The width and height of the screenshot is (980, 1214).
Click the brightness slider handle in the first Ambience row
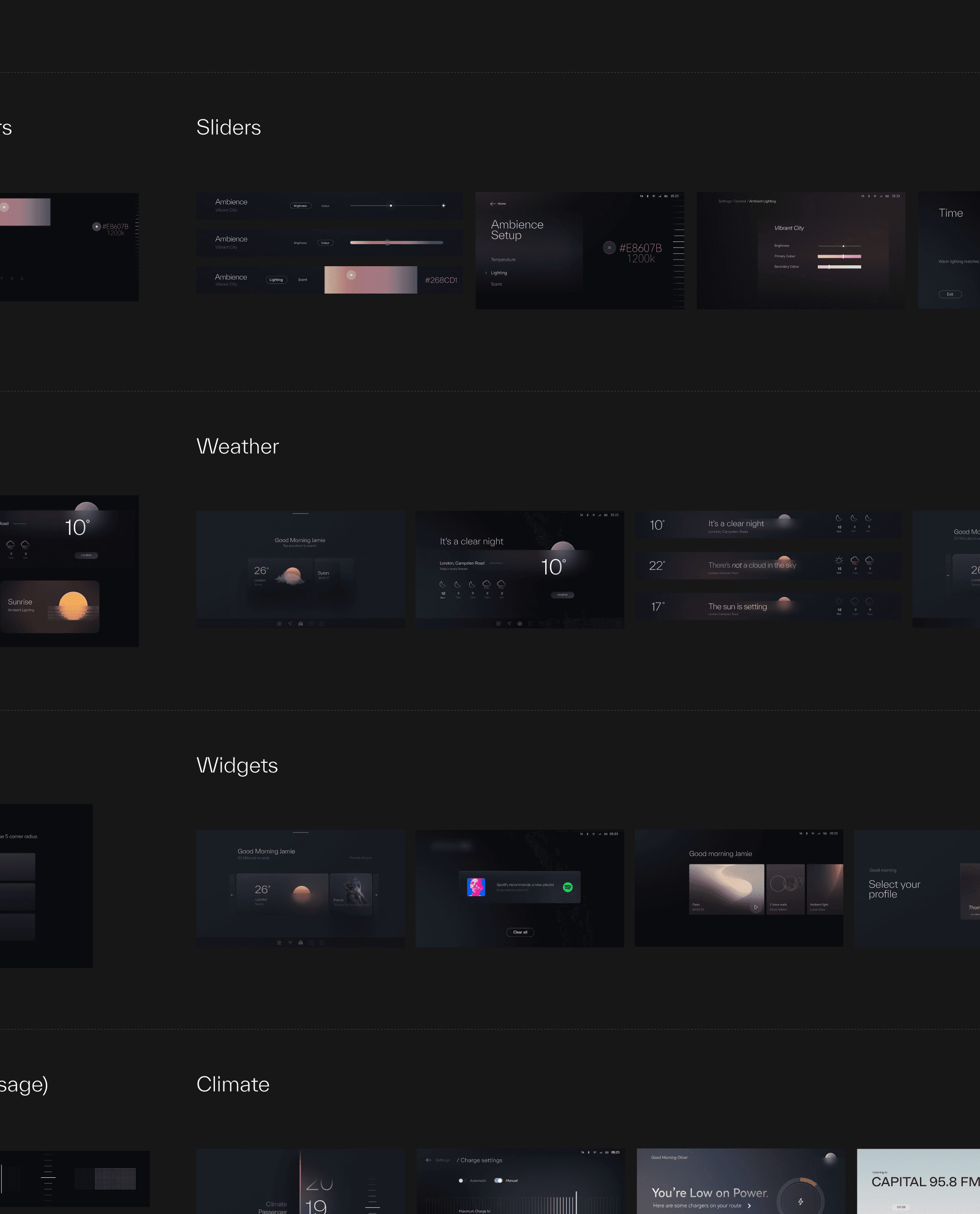(391, 205)
